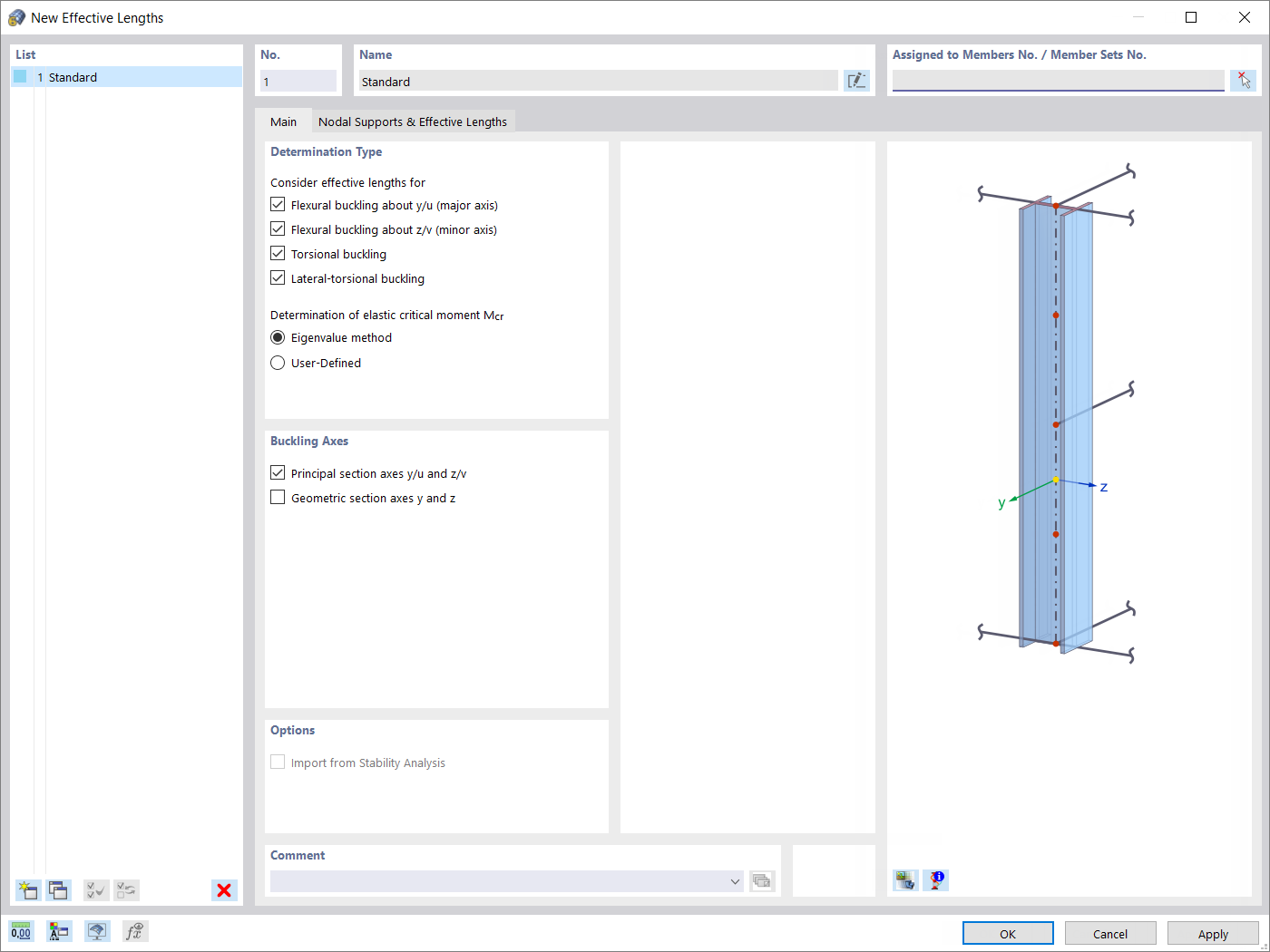Open the edit name pencil icon

[x=856, y=80]
